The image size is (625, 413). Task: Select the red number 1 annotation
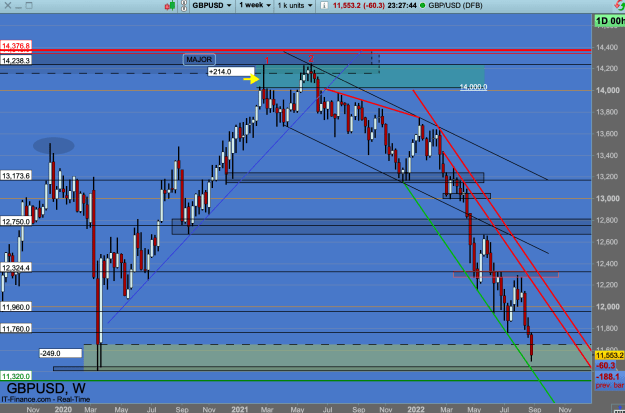(x=267, y=61)
